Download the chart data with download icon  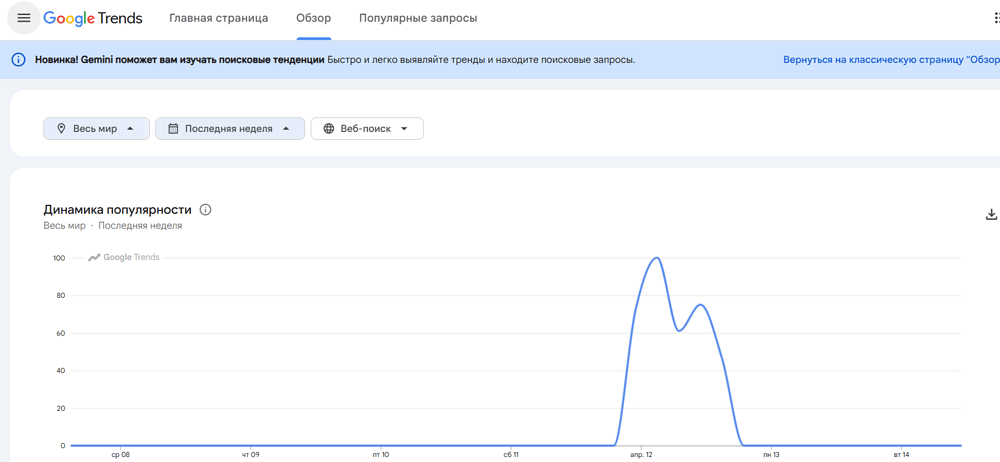[991, 214]
